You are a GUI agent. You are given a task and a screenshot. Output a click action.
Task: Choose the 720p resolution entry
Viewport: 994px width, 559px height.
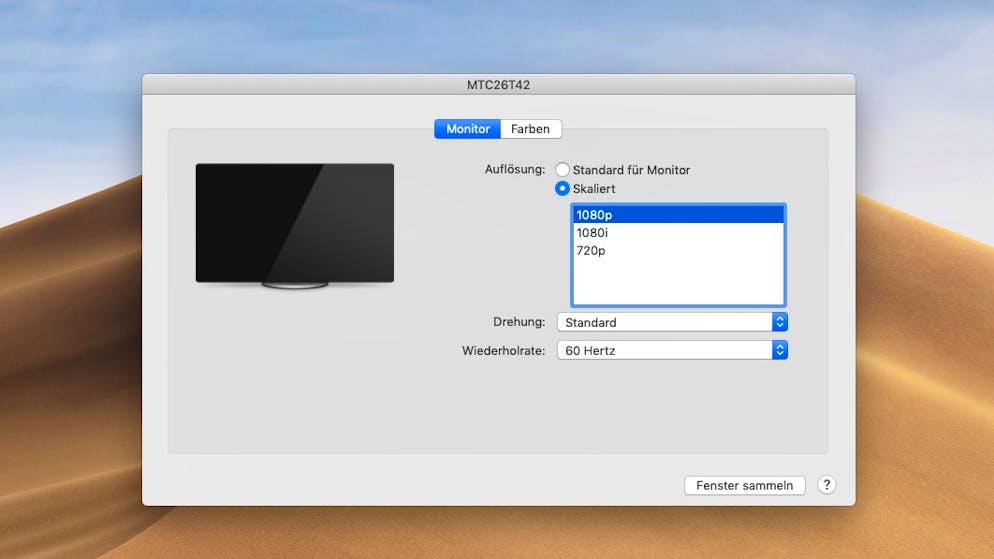click(x=678, y=250)
